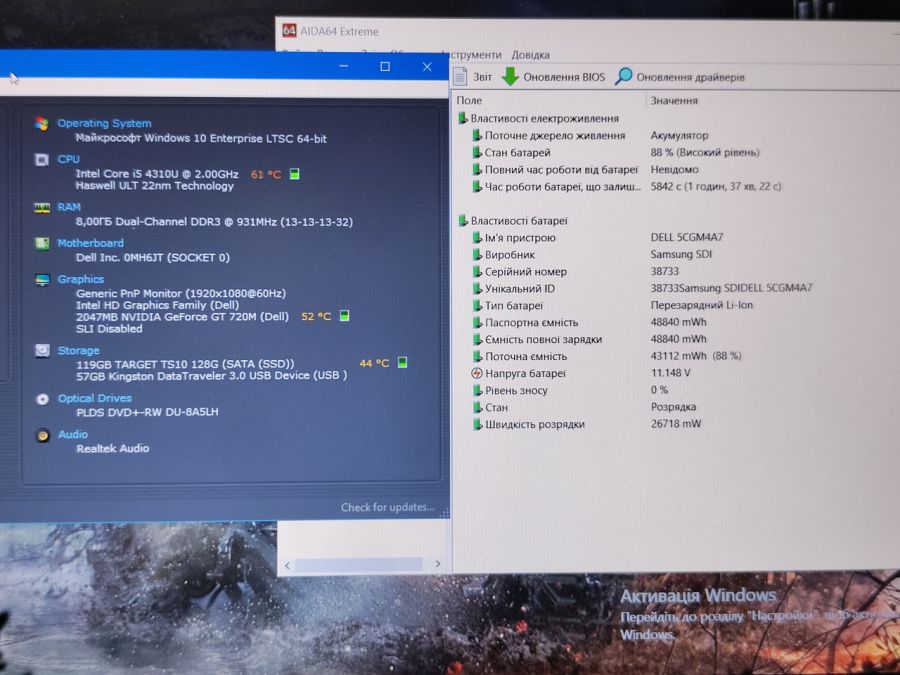Click the value 26718 mW

coord(676,424)
